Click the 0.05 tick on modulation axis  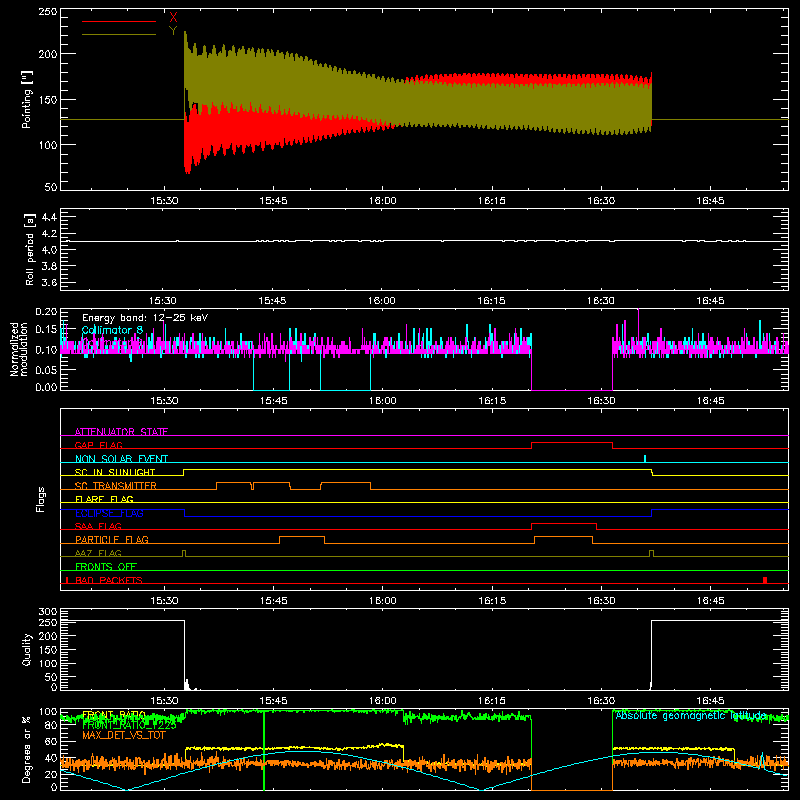(46, 369)
